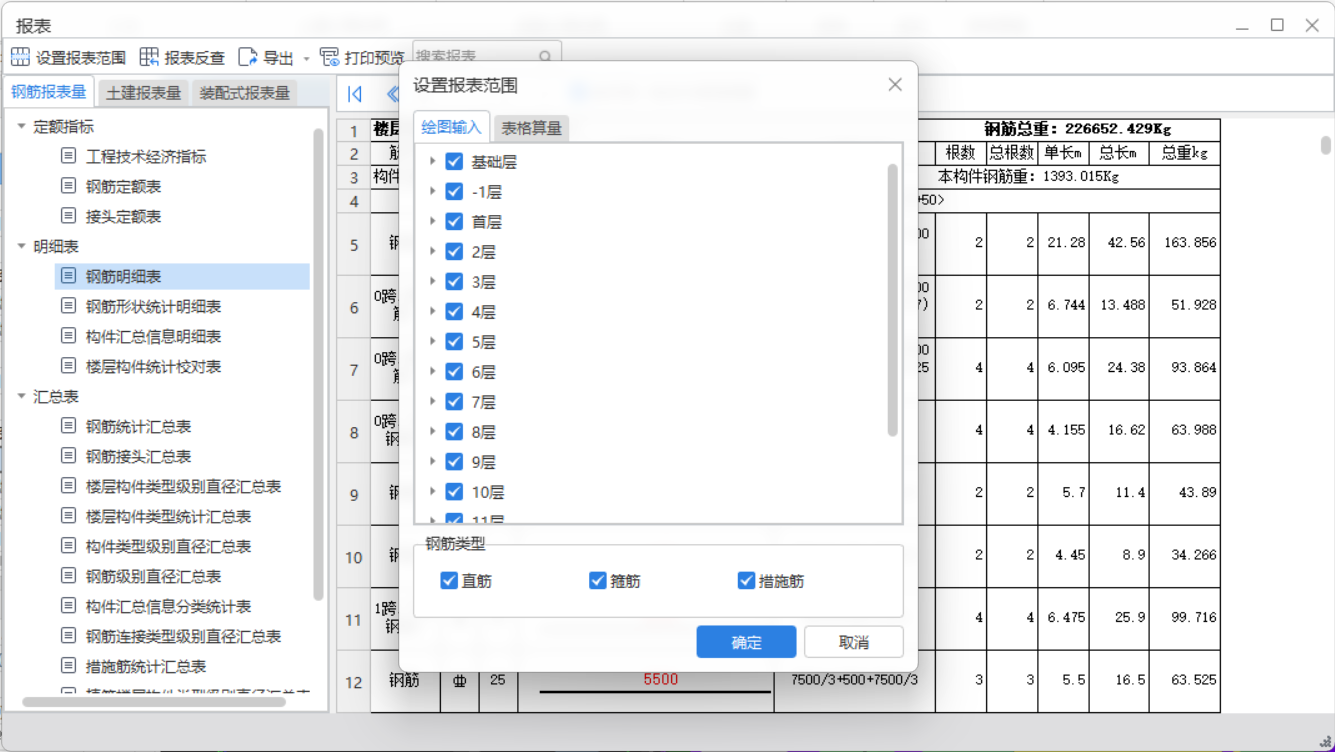Click the report tree horizontal scrollbar
Image resolution: width=1335 pixels, height=752 pixels.
coord(154,702)
